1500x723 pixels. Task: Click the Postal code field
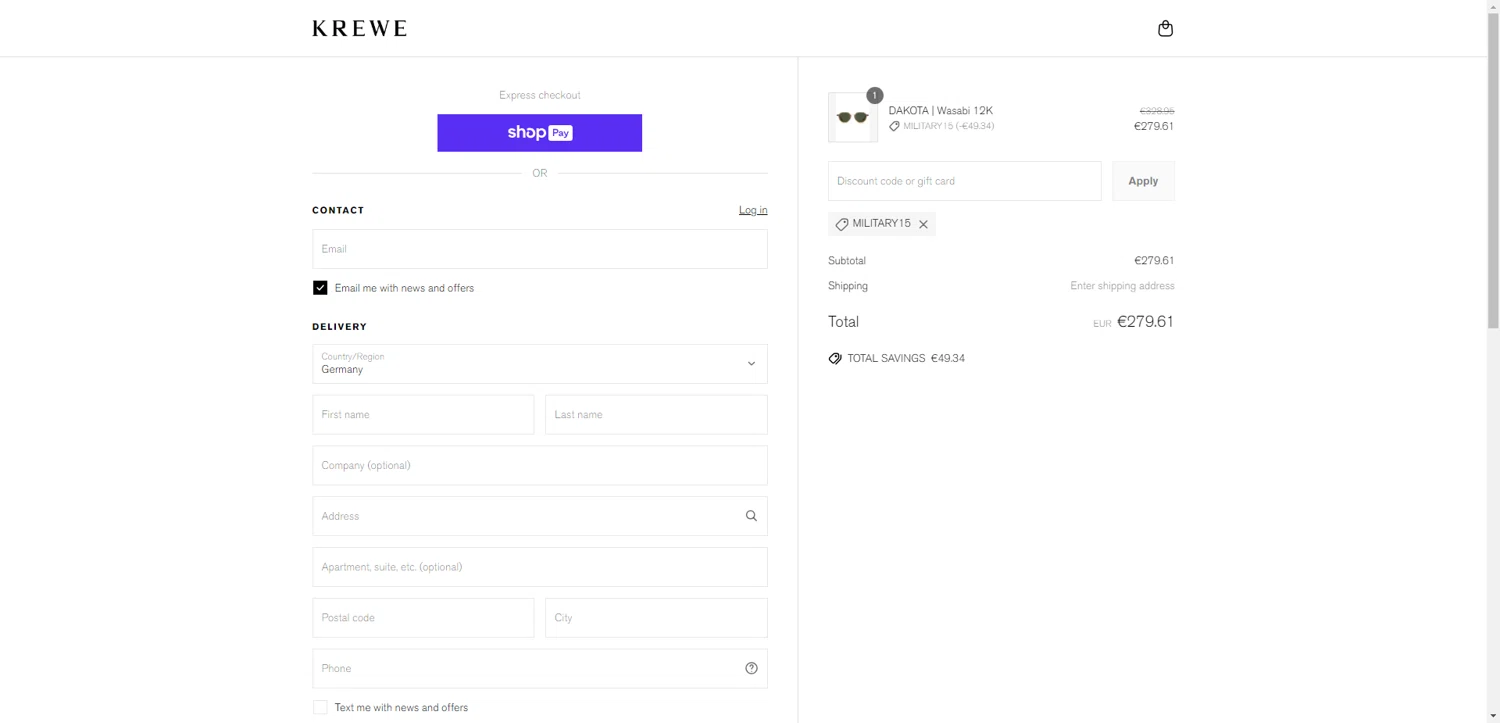[x=423, y=618]
